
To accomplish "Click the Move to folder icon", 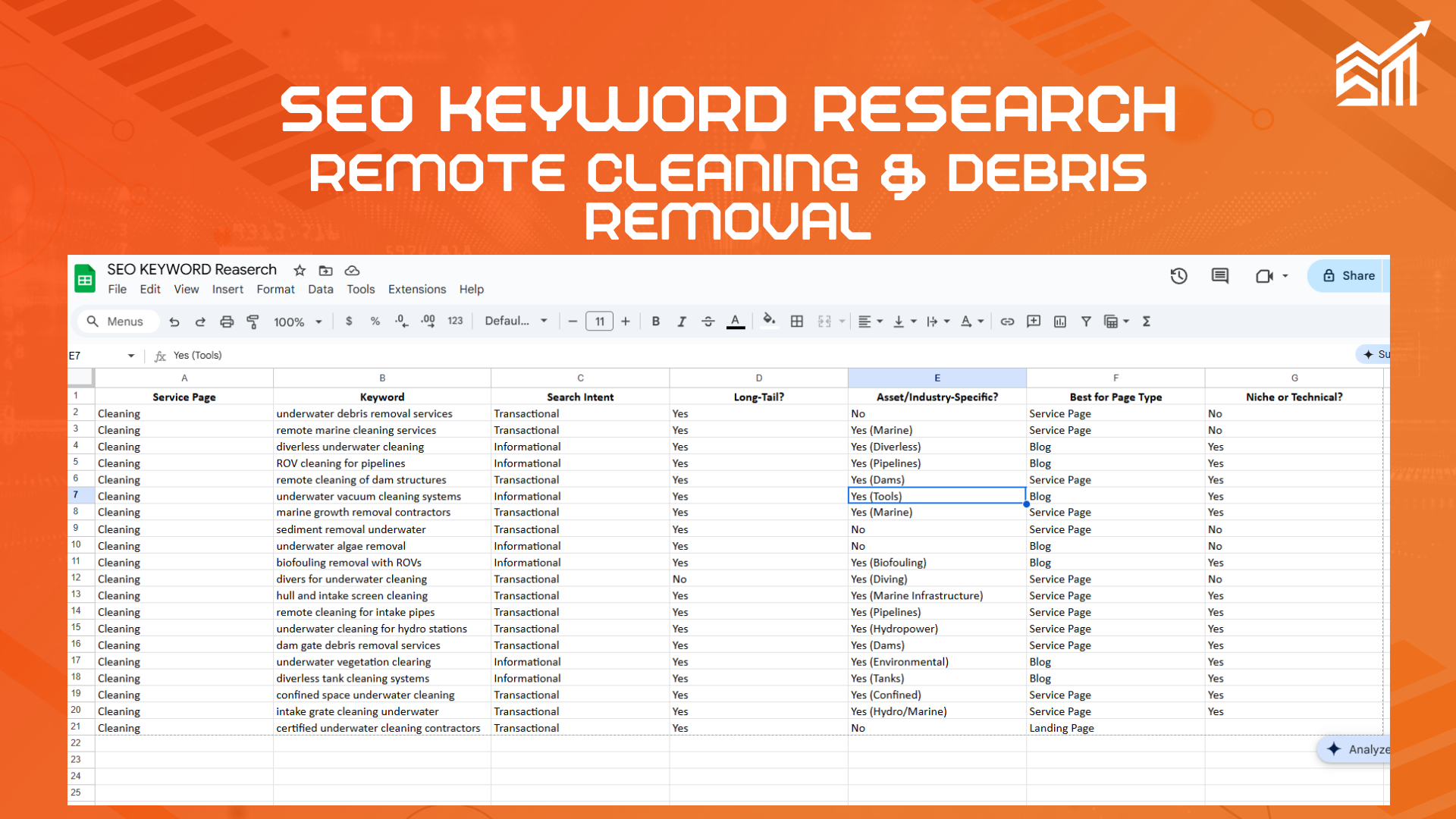I will pyautogui.click(x=326, y=271).
